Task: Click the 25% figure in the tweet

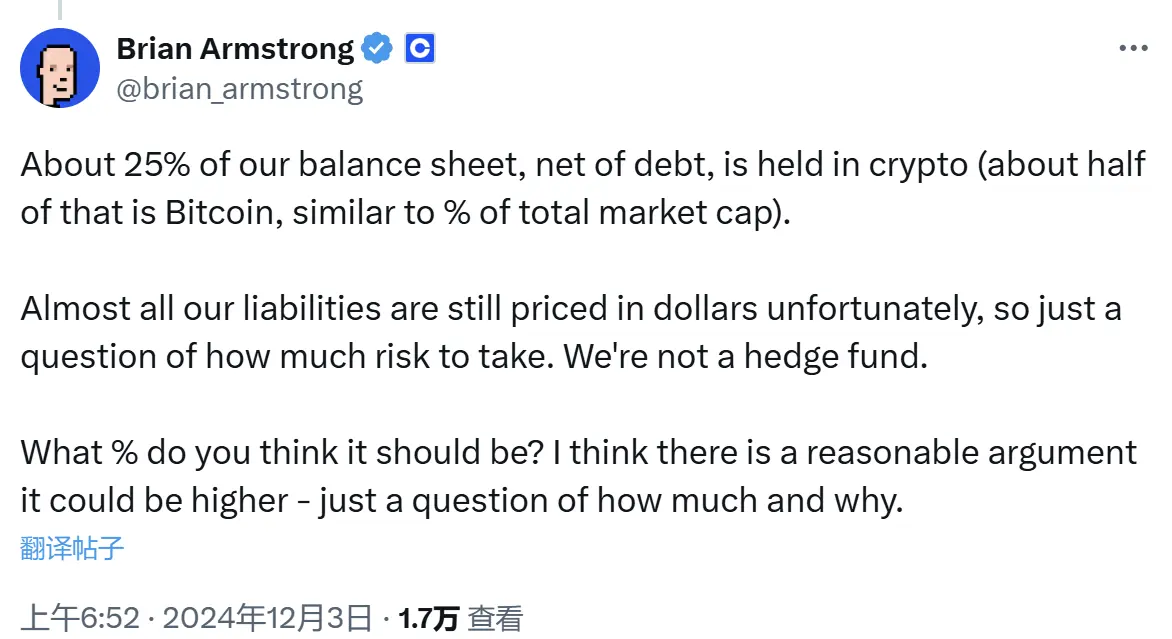Action: (159, 164)
